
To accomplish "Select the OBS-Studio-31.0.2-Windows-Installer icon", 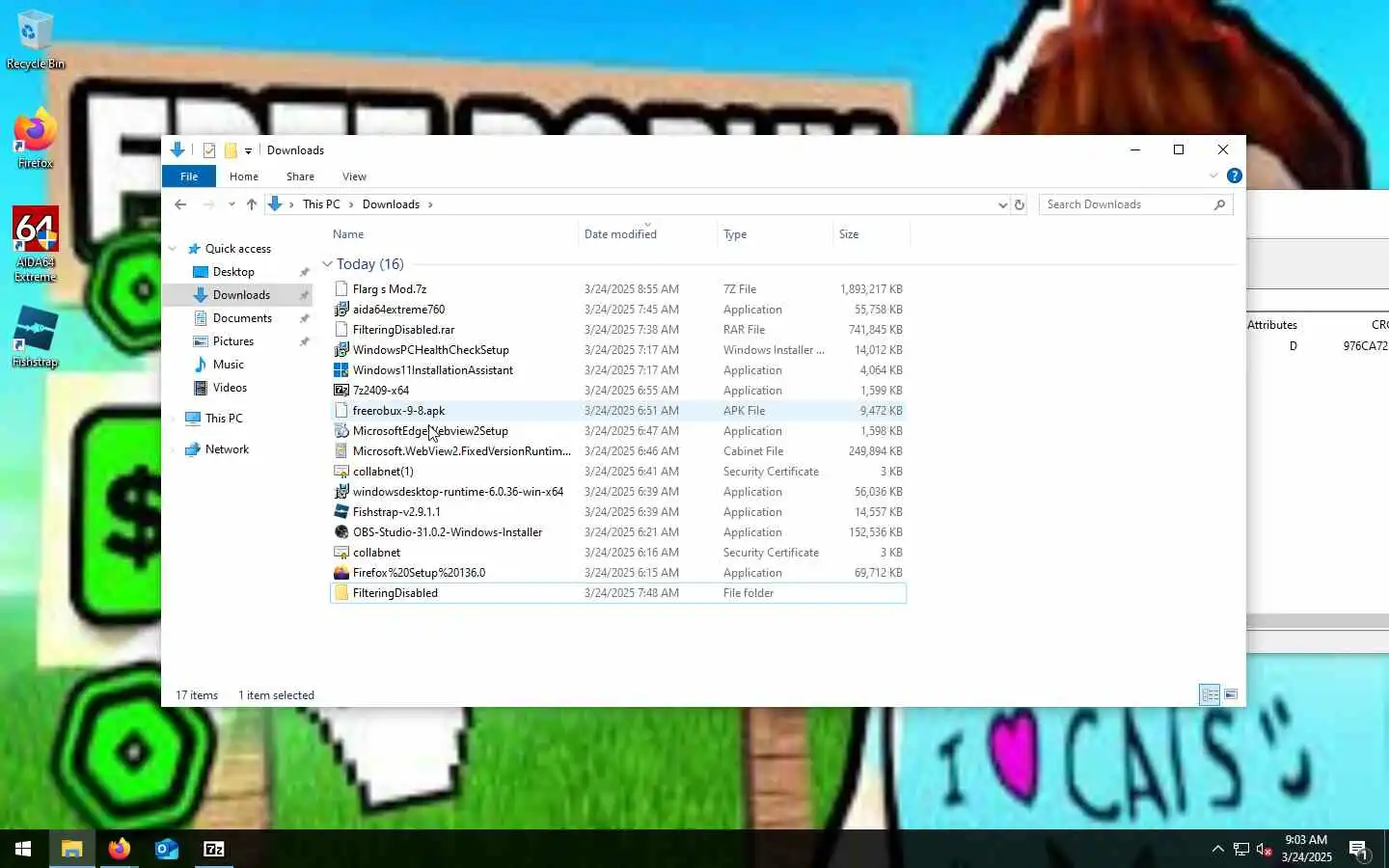I will tap(340, 532).
